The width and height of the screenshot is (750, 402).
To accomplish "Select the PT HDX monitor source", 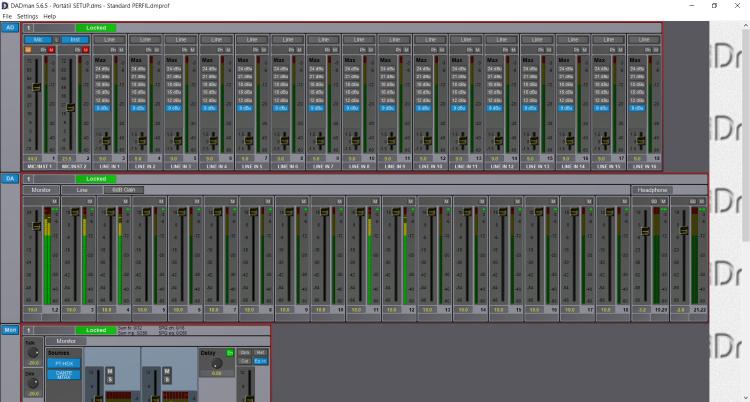I will [x=63, y=362].
